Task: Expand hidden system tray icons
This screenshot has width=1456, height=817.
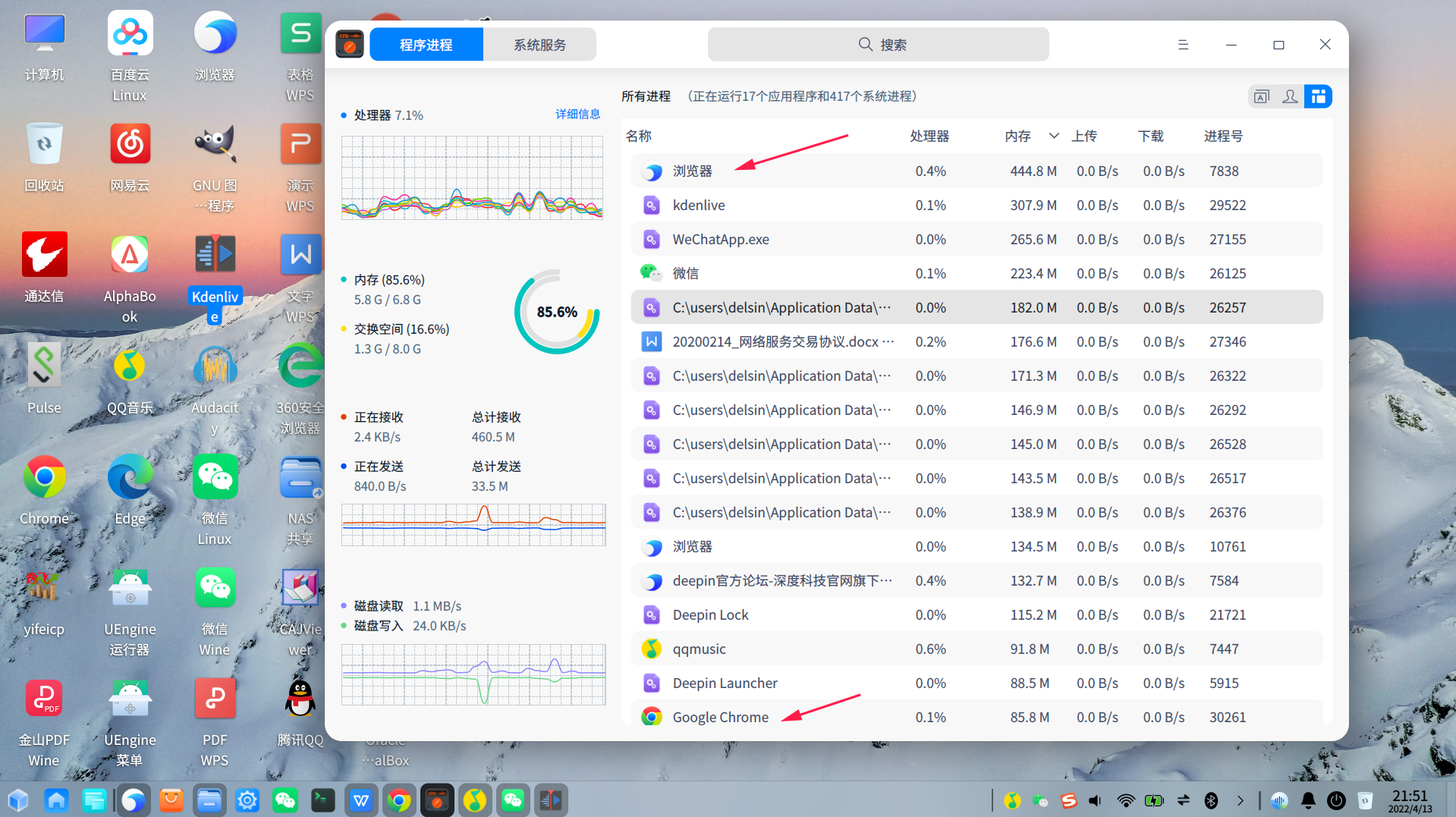Action: (x=1241, y=800)
